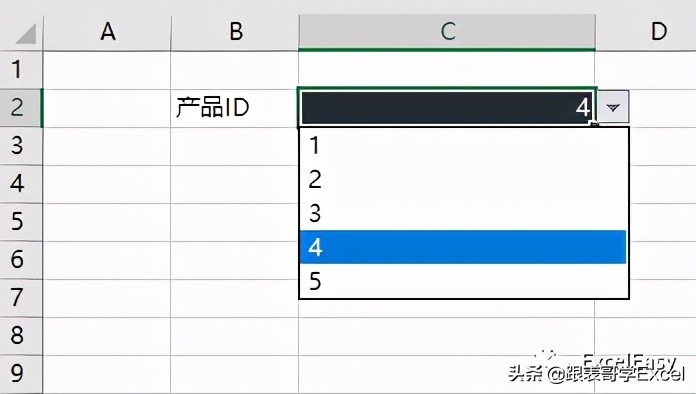Choose option 2 from the dropdown list
This screenshot has height=394, width=696.
point(464,179)
